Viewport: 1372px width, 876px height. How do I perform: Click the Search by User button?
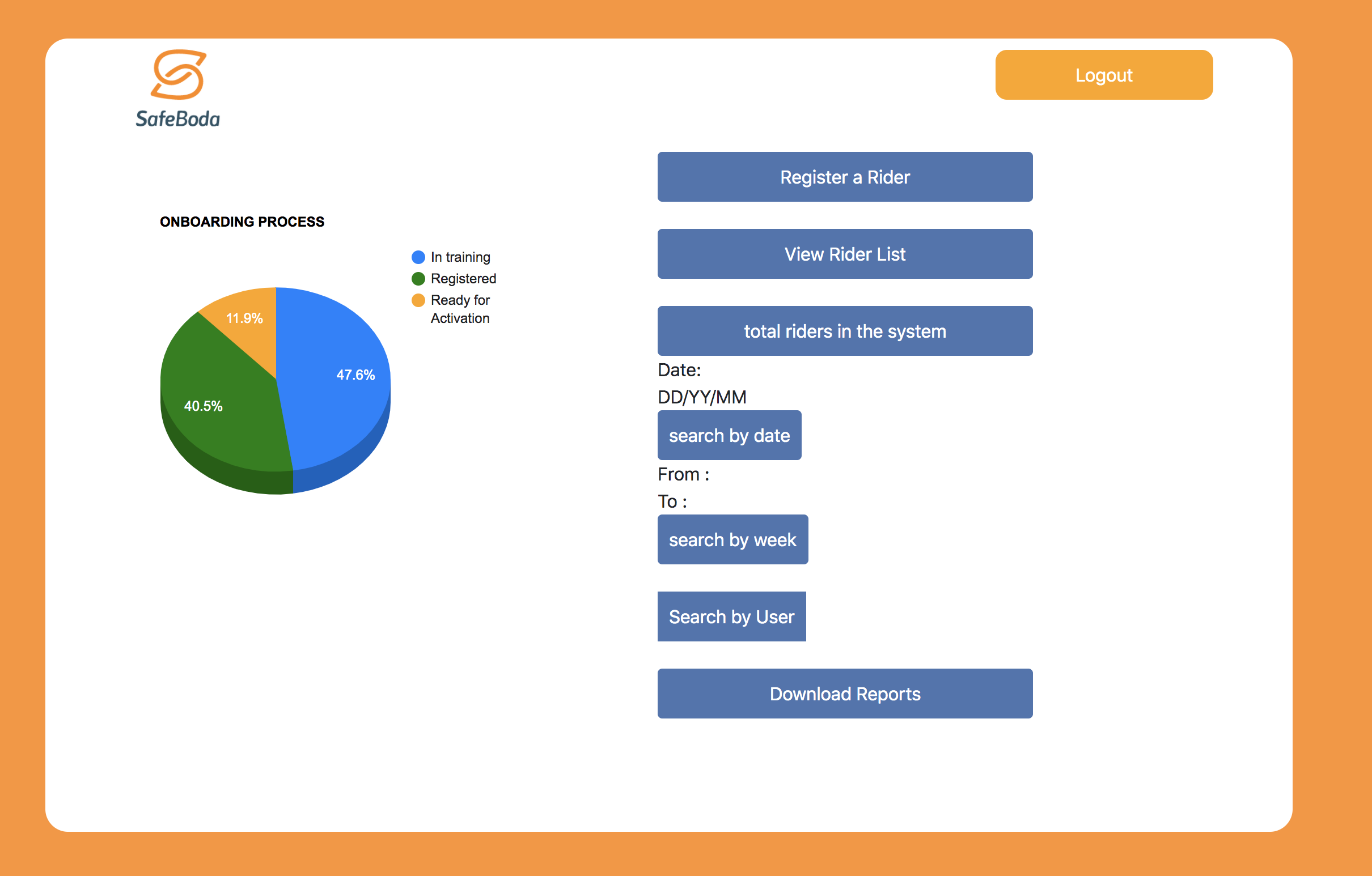tap(731, 616)
